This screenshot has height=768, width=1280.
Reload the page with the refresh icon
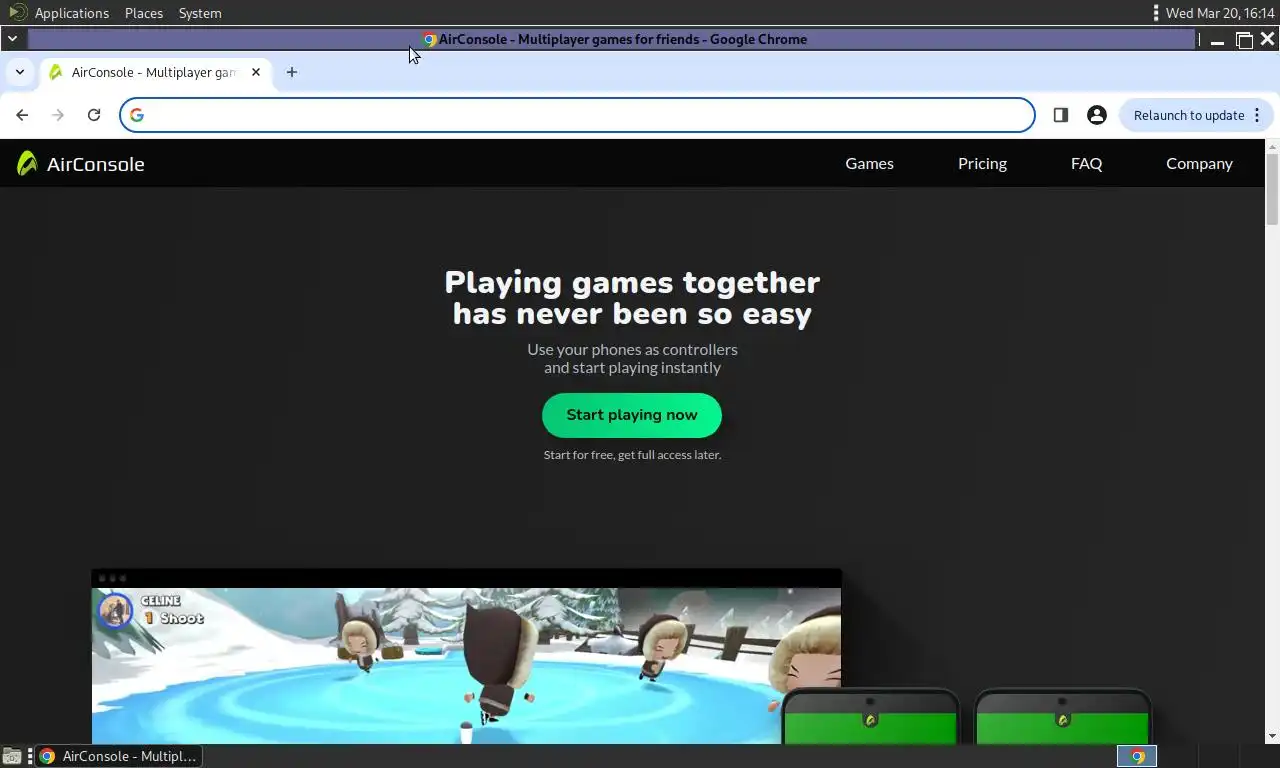[94, 115]
